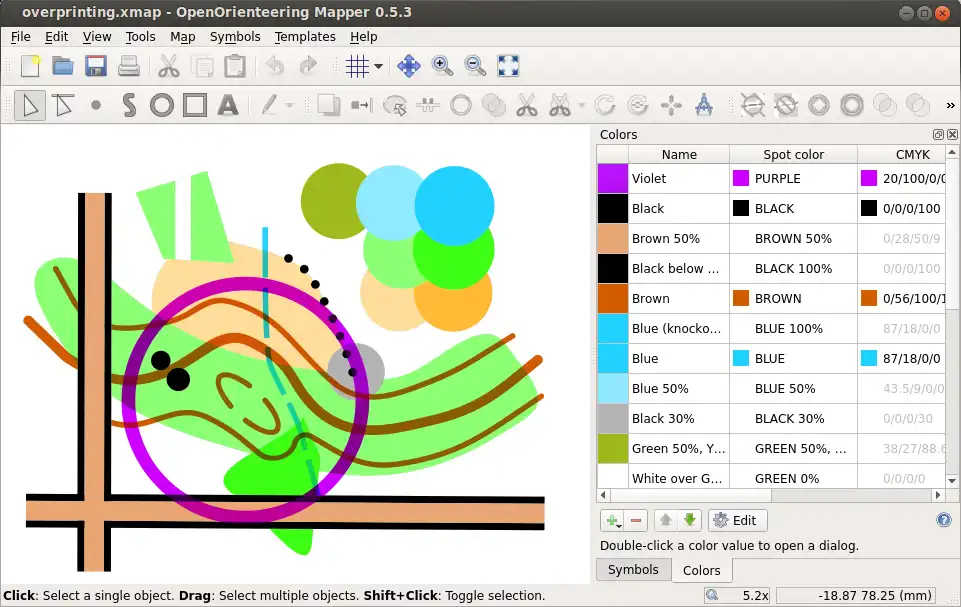Pick the Draw rectangles tool
Viewport: 961px width, 607px height.
(x=195, y=105)
